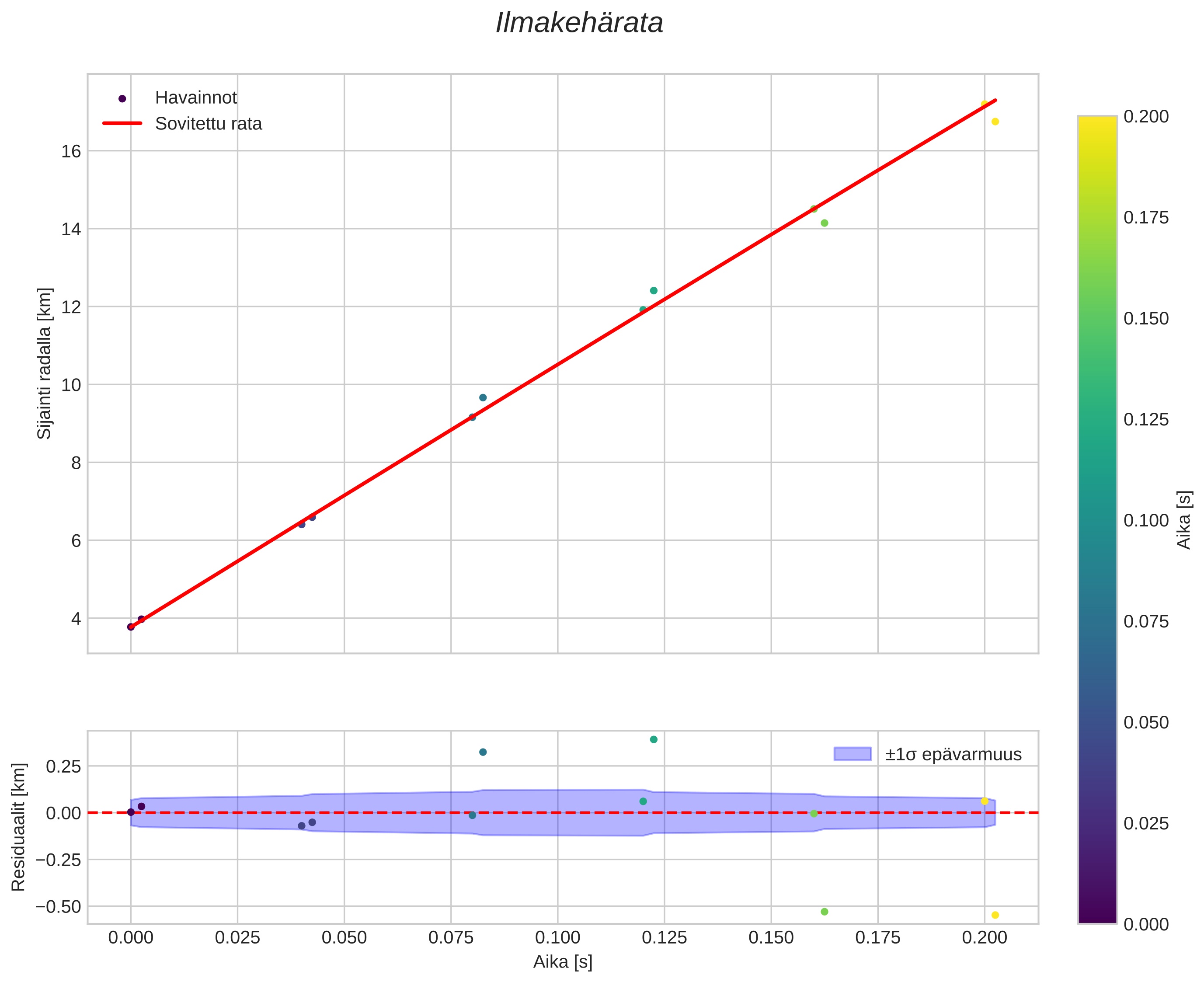Viewport: 1204px width, 982px height.
Task: Click the yellow residual point at the bottom right
Action: point(995,915)
